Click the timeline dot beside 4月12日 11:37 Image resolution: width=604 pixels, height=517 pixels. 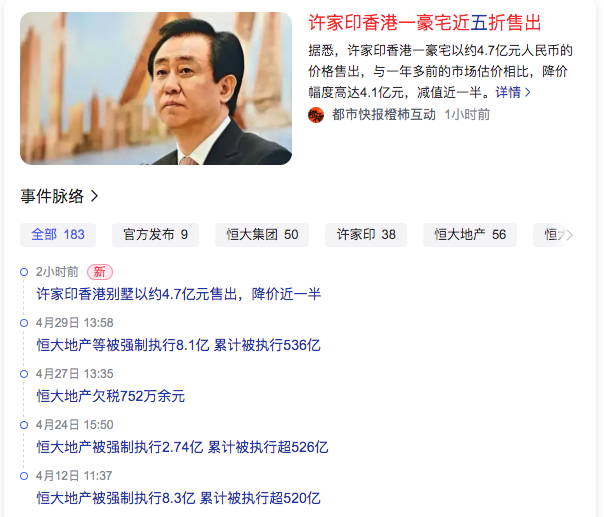24,476
